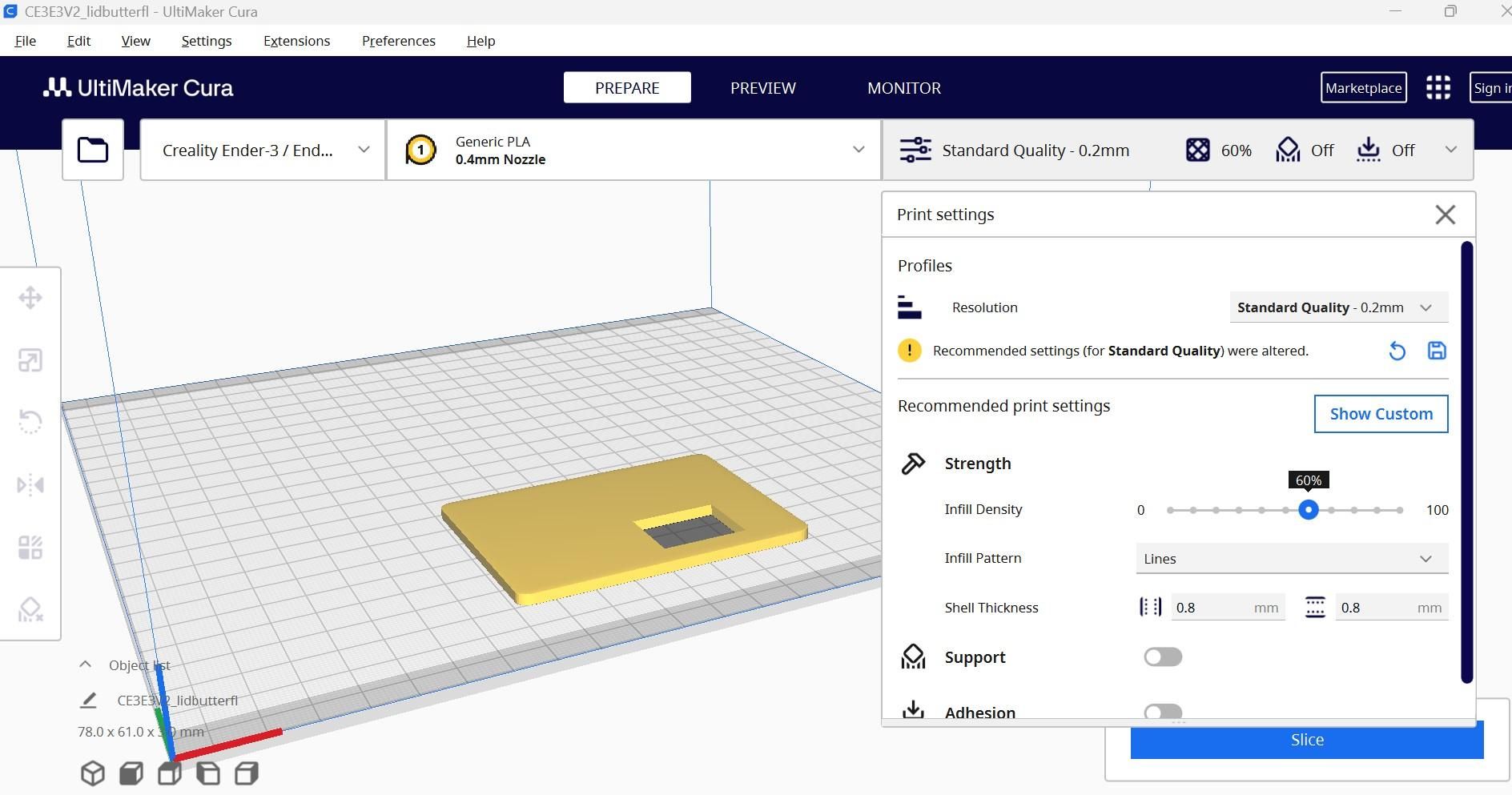This screenshot has width=1512, height=795.
Task: Enable the Adhesion toggle
Action: coord(1163,712)
